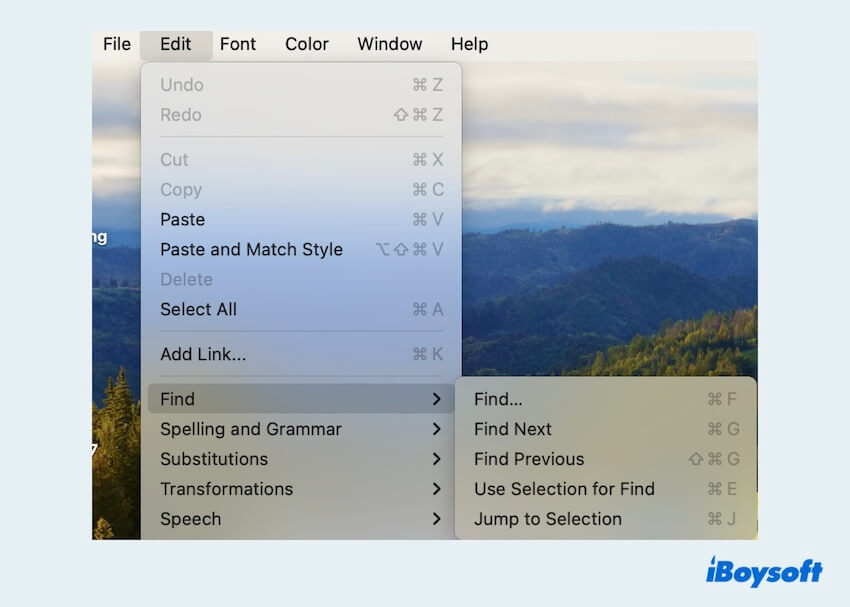Image resolution: width=850 pixels, height=607 pixels.
Task: Open the Color menu
Action: pos(307,44)
